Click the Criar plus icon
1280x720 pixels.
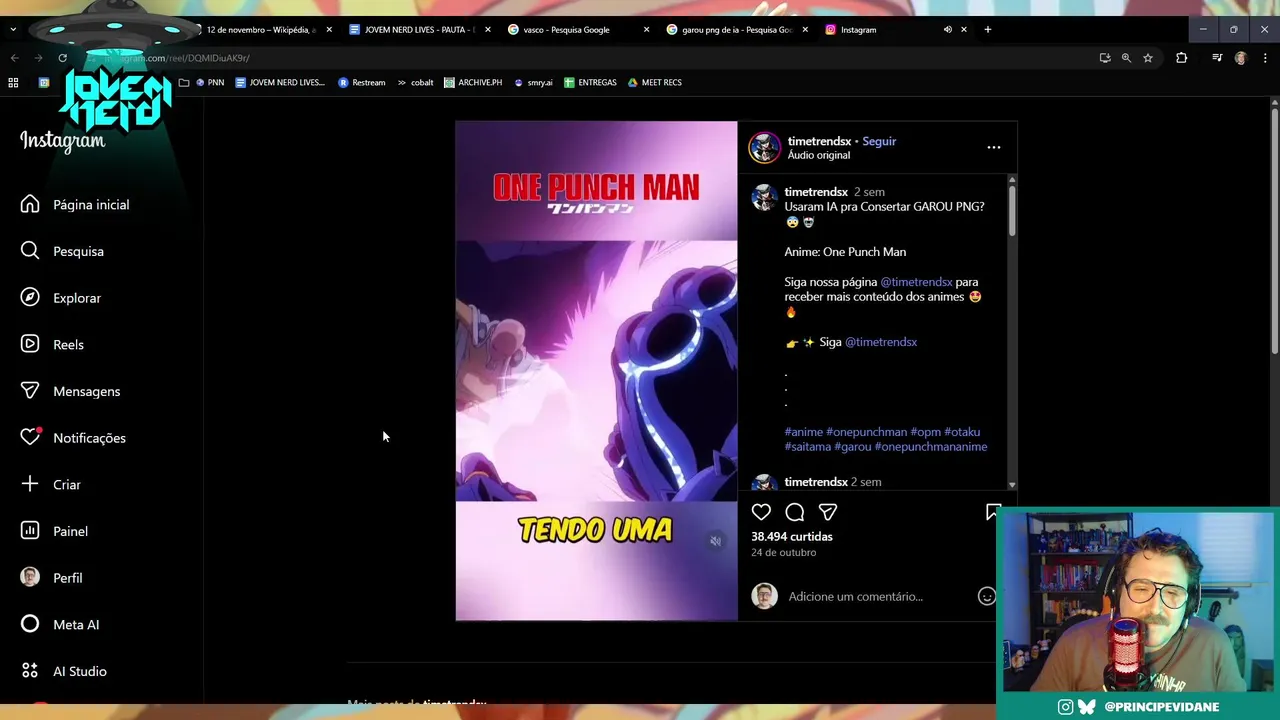point(30,484)
